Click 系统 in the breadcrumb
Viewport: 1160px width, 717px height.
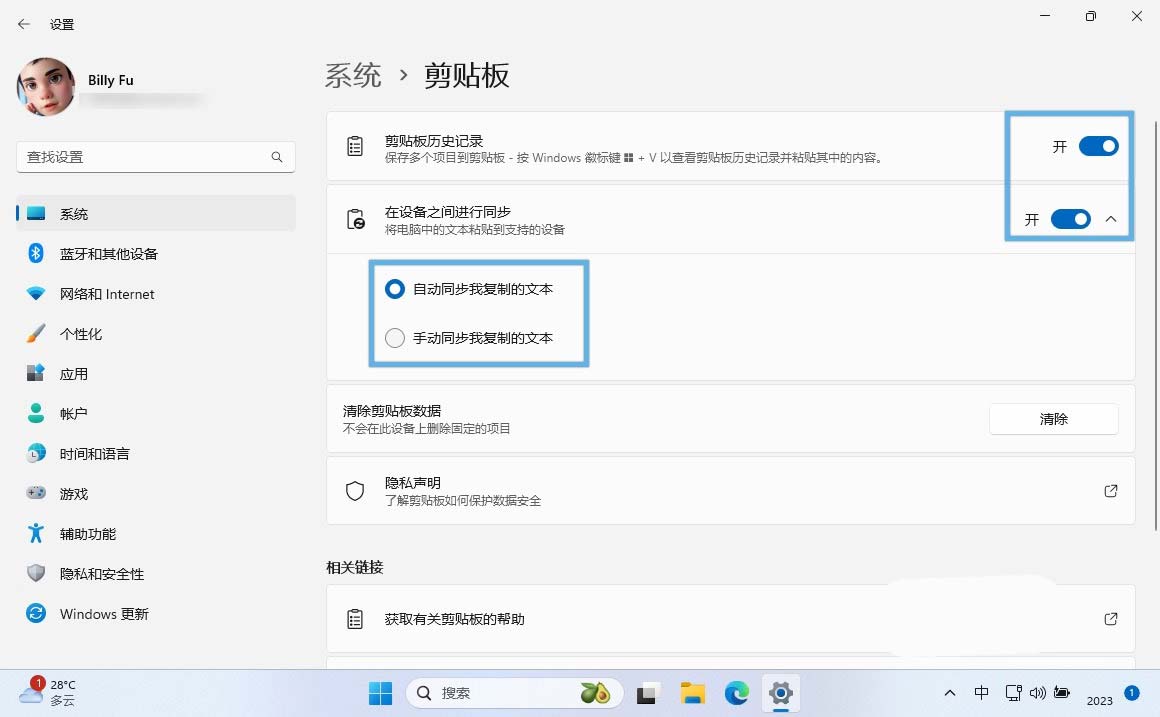pyautogui.click(x=353, y=75)
